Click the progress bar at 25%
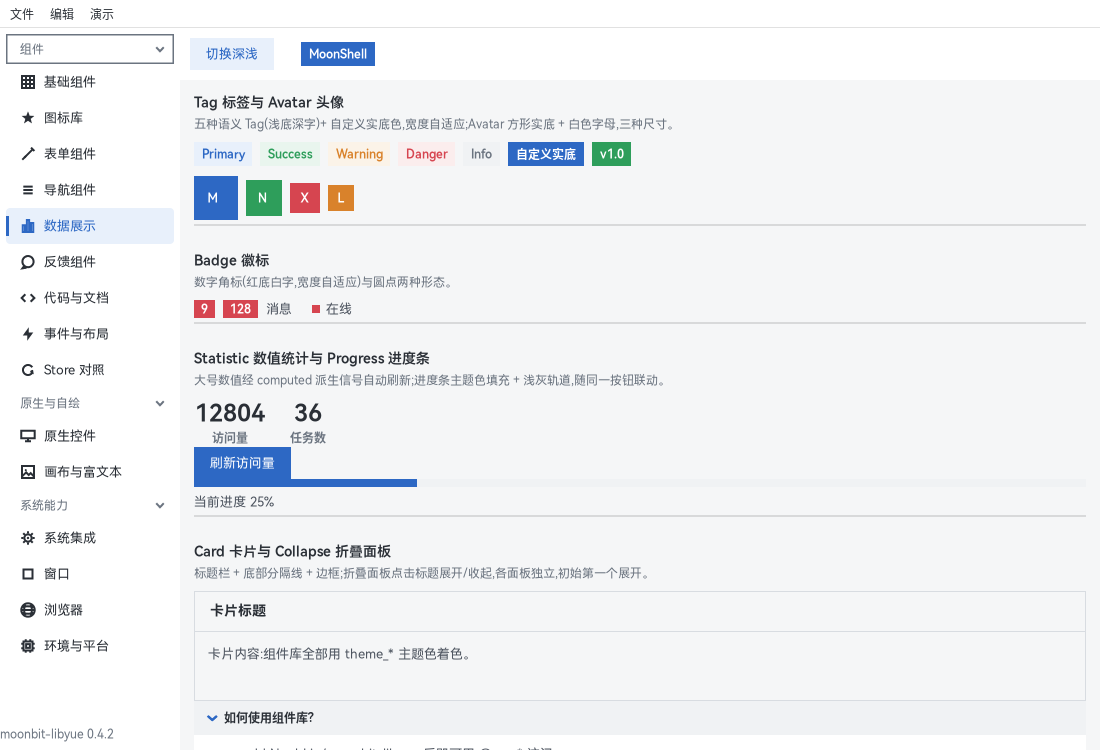Screen dimensions: 1100x750 point(640,483)
